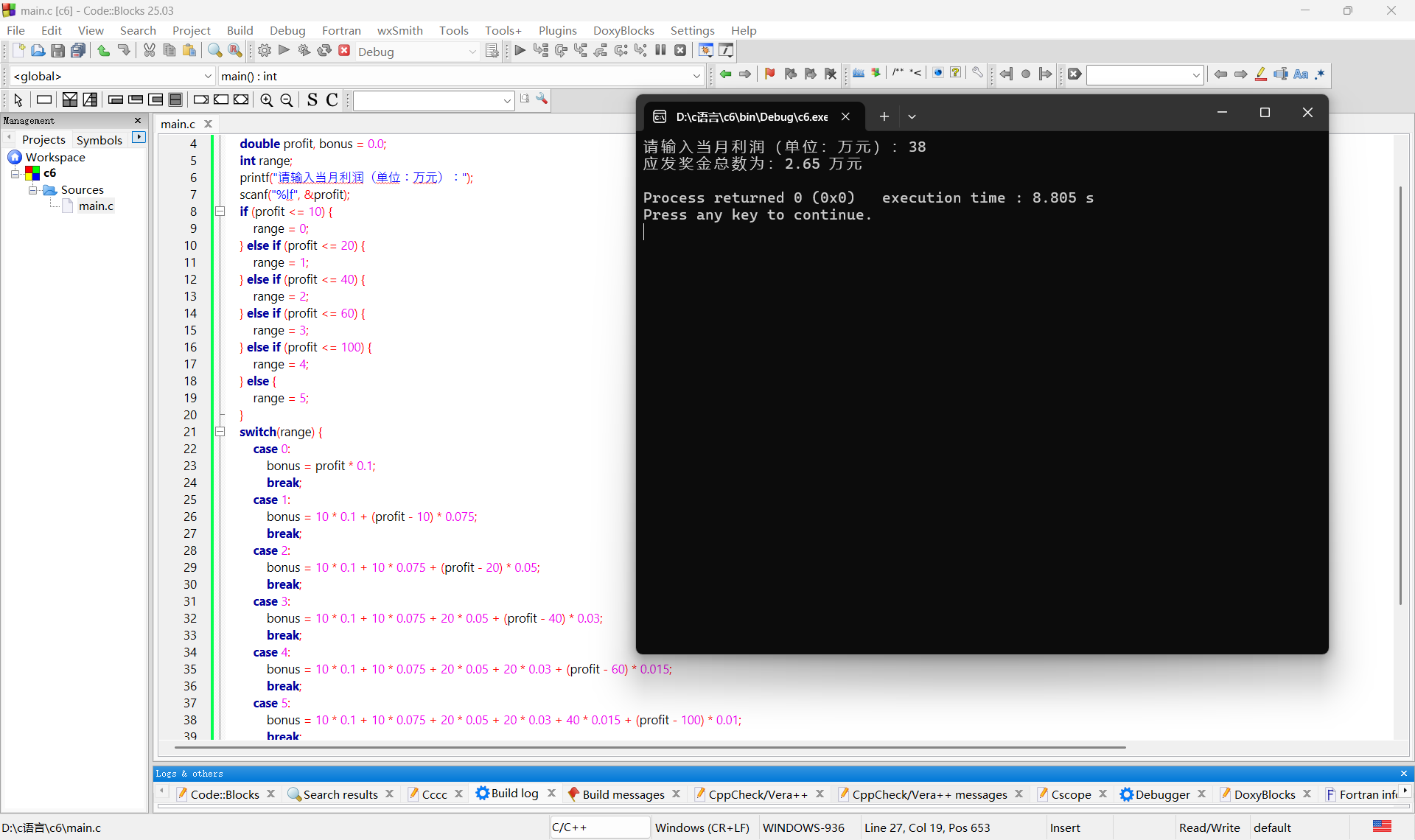
Task: Click the Zoom in magnifier icon
Action: click(x=267, y=100)
